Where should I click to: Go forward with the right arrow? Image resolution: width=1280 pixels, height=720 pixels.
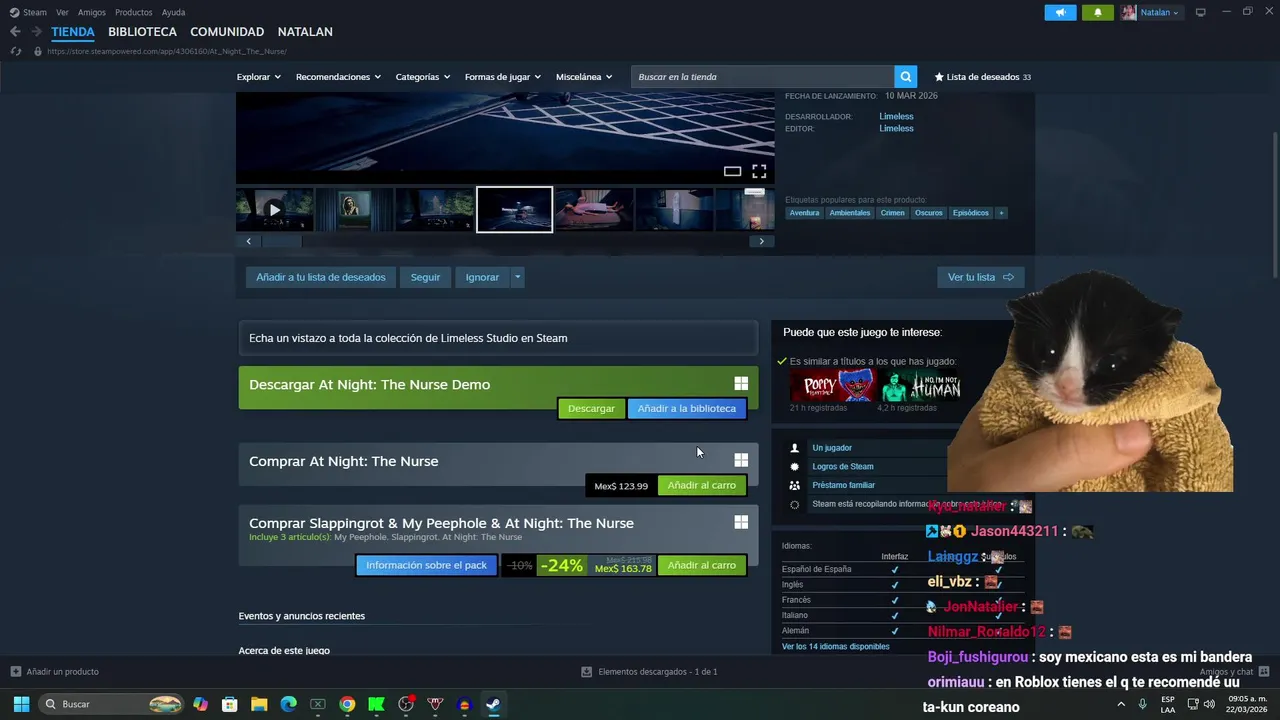pyautogui.click(x=36, y=32)
